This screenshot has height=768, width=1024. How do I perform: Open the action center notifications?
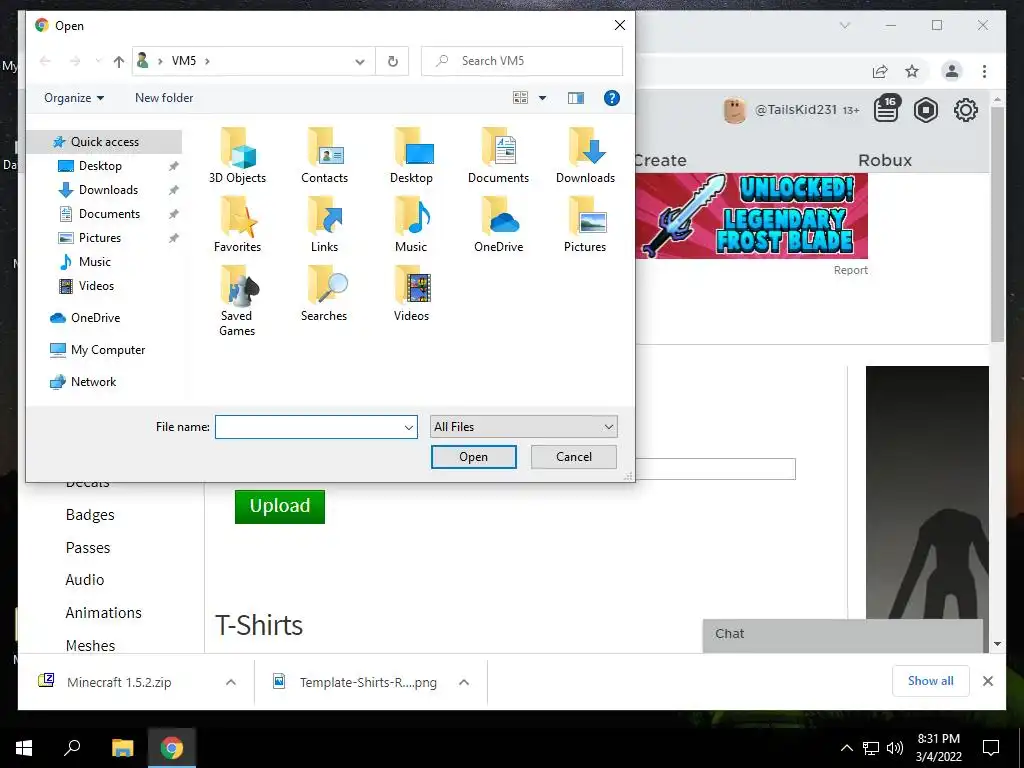click(991, 747)
